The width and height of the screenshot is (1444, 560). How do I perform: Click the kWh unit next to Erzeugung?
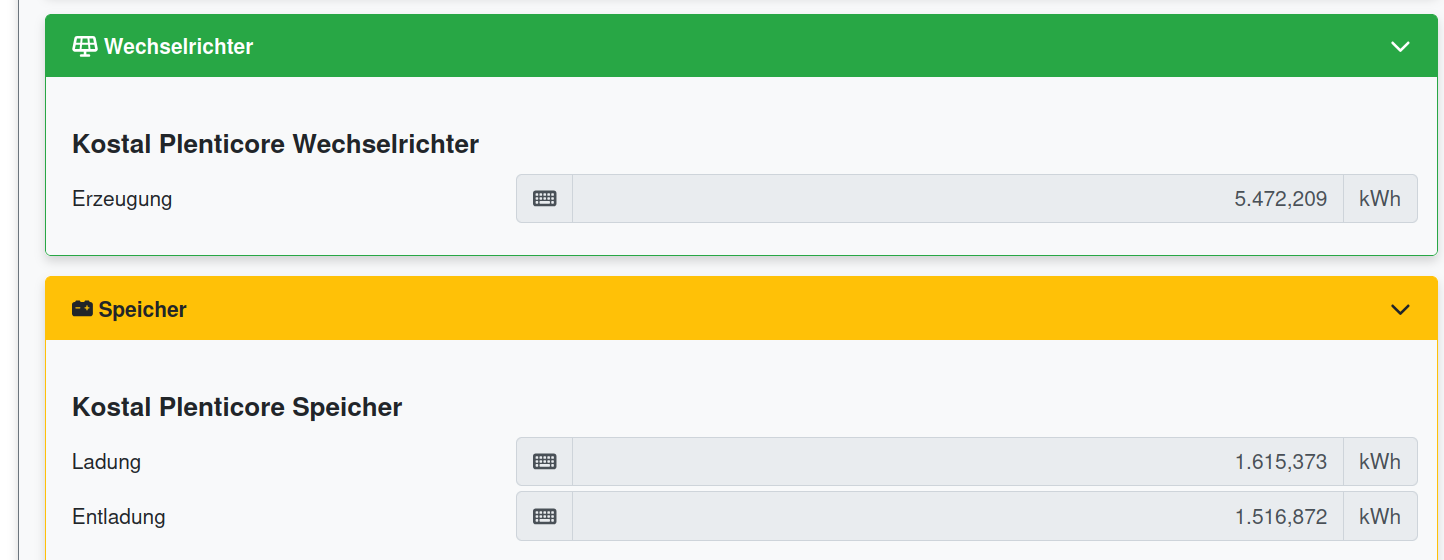pyautogui.click(x=1379, y=198)
